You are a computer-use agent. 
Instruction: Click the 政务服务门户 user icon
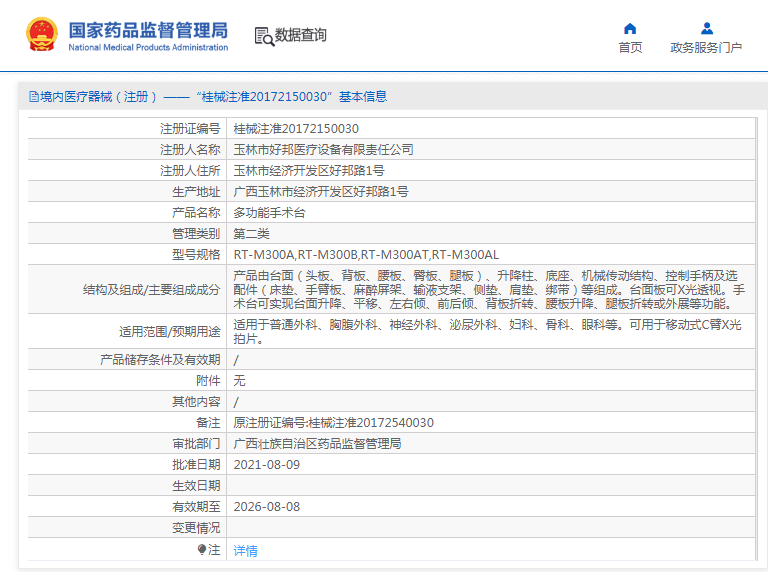[706, 28]
